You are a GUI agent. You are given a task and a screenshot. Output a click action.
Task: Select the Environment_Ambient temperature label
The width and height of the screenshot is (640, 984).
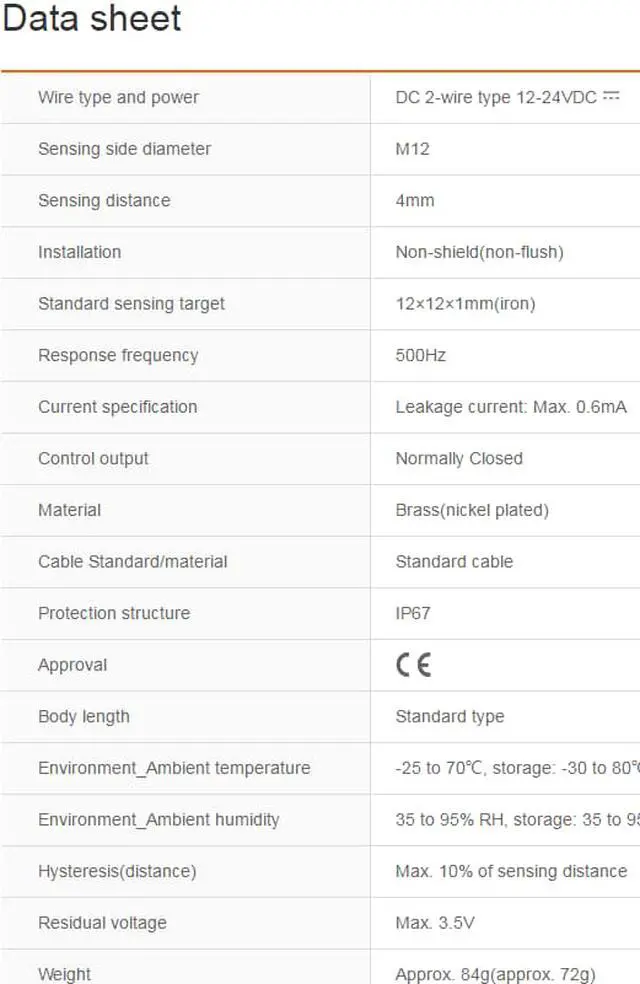(174, 768)
